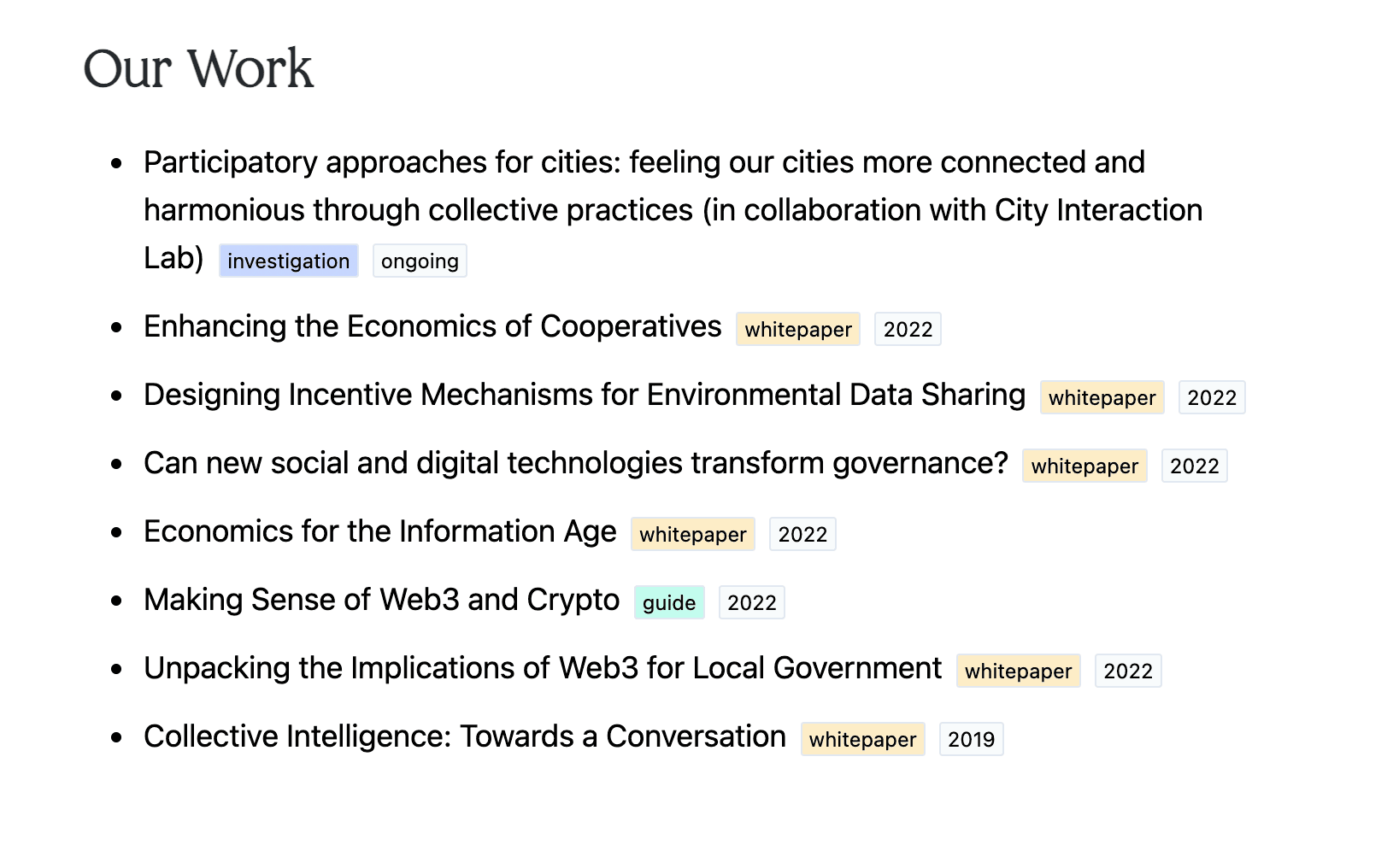
Task: Open Economics for the Information Age
Action: point(379,532)
